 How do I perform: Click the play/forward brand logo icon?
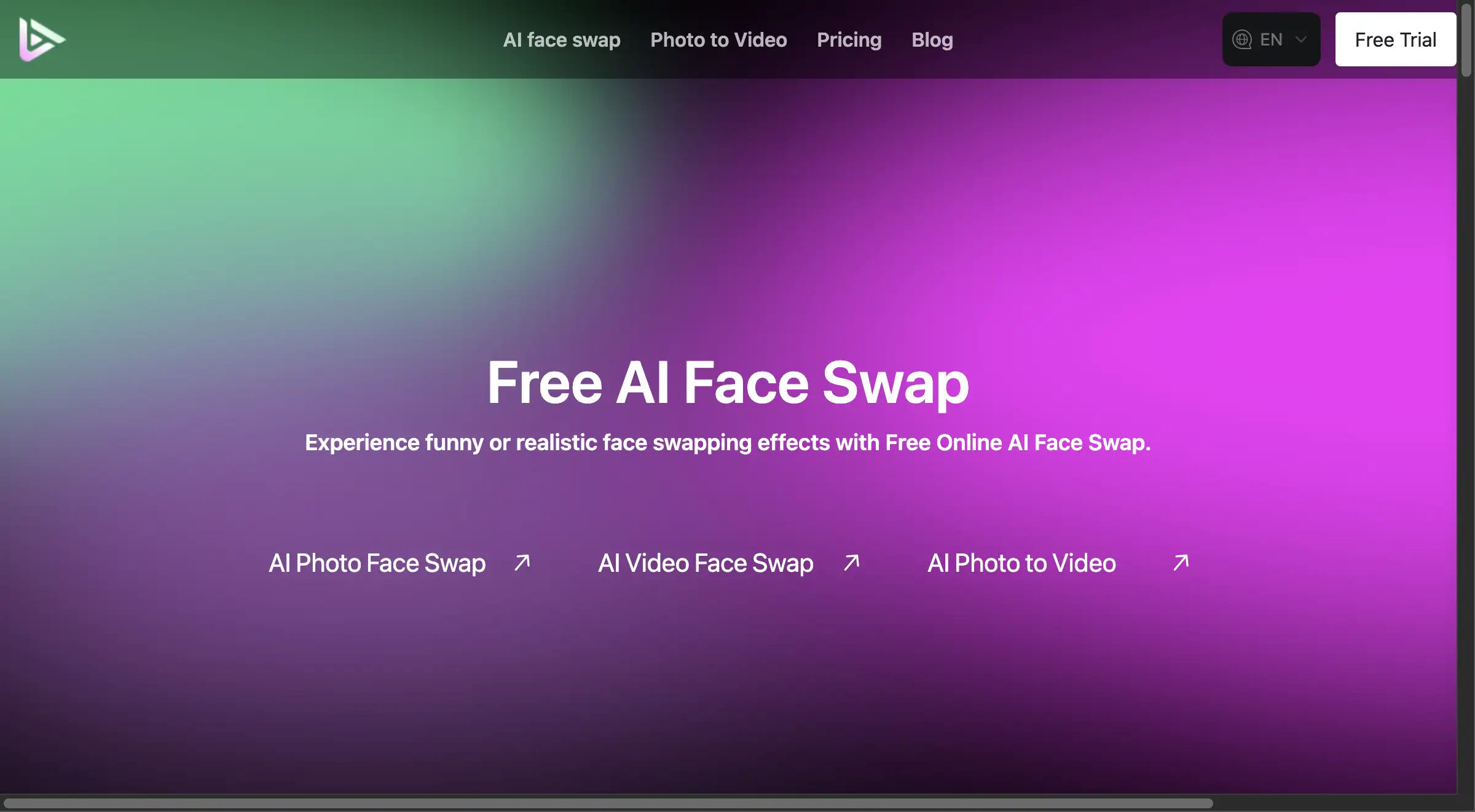pyautogui.click(x=41, y=38)
